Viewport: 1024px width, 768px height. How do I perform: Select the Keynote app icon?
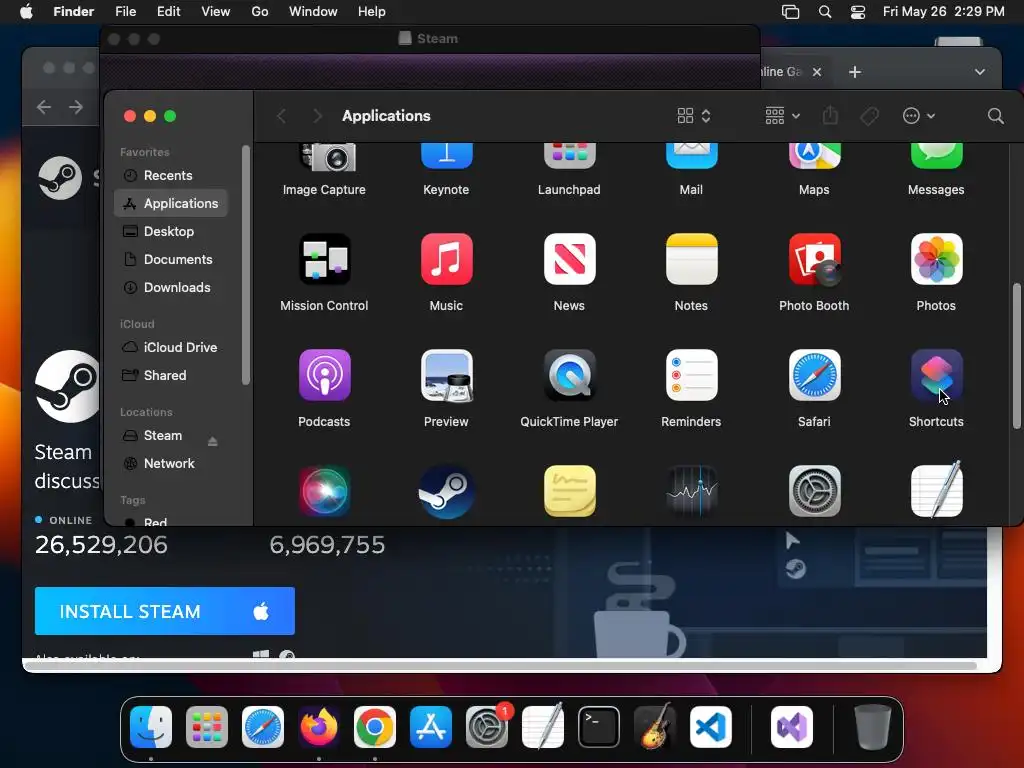tap(447, 157)
